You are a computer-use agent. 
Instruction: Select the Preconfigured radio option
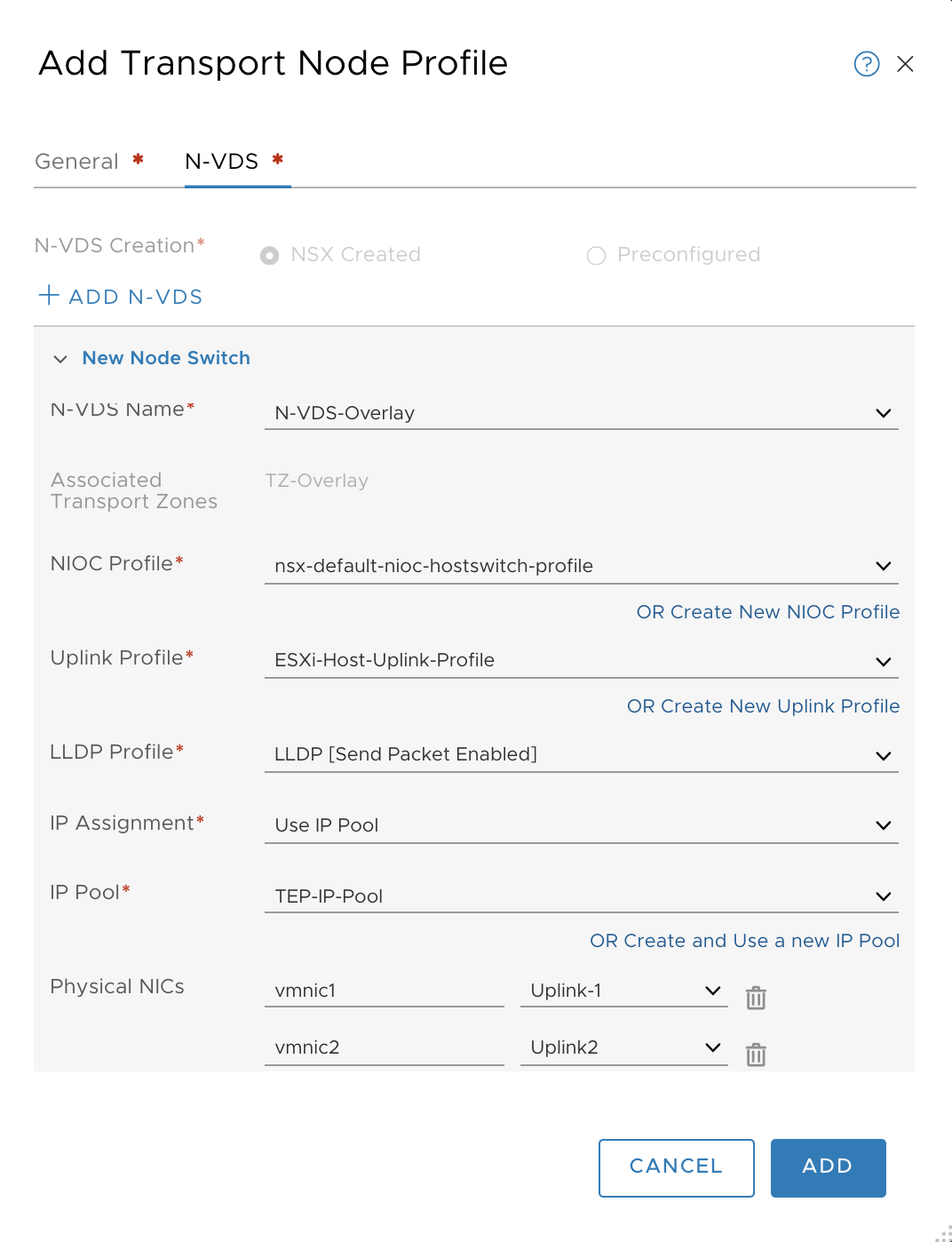(596, 256)
